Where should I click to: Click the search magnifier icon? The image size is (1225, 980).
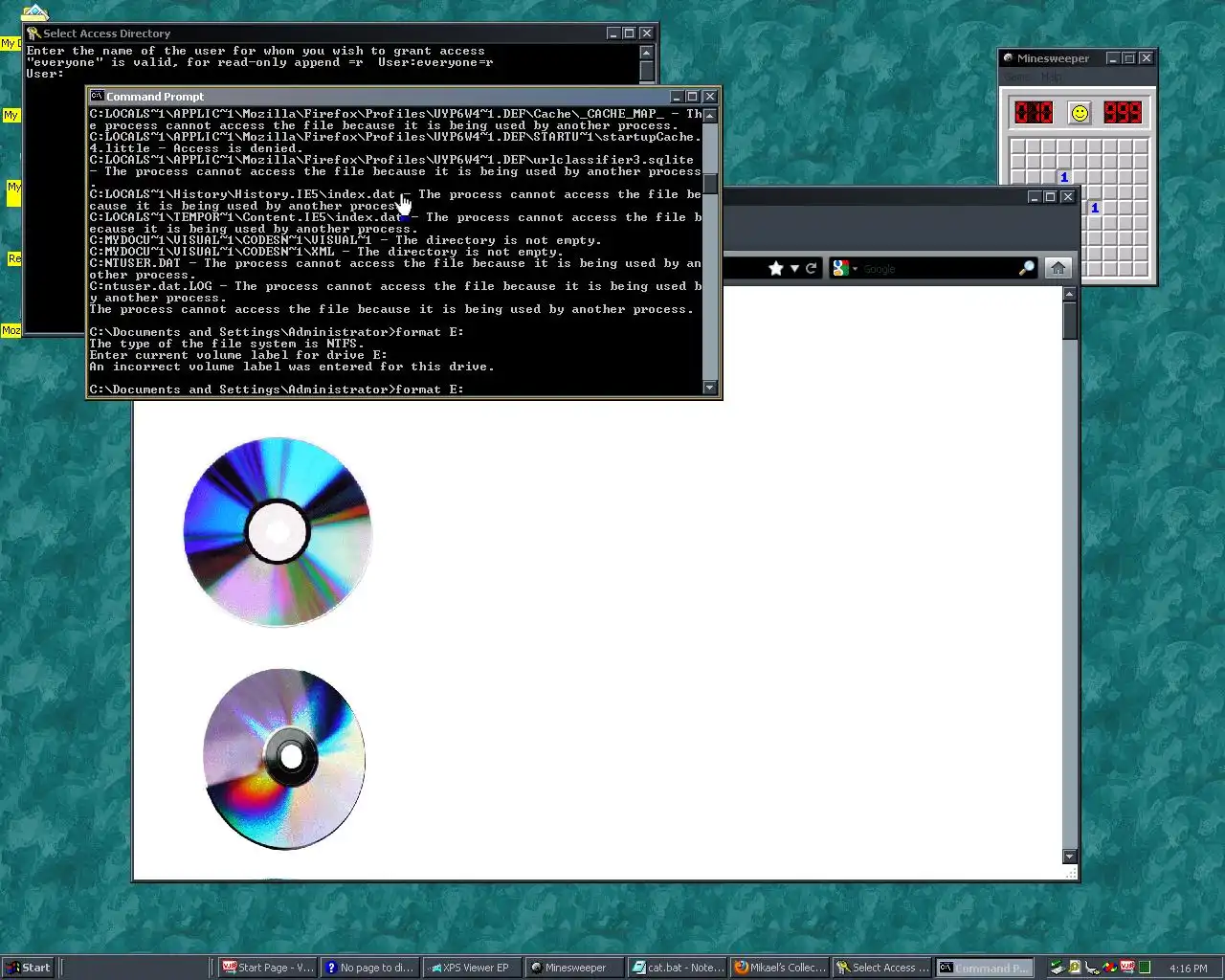[x=1027, y=269]
